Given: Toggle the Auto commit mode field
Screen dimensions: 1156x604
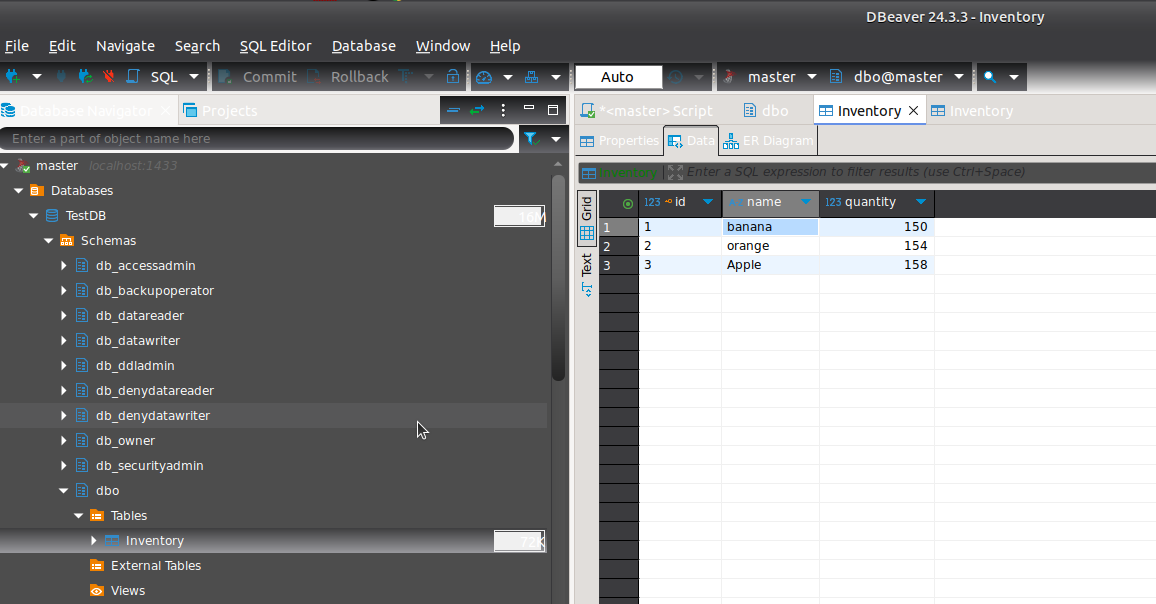Looking at the screenshot, I should click(x=618, y=77).
